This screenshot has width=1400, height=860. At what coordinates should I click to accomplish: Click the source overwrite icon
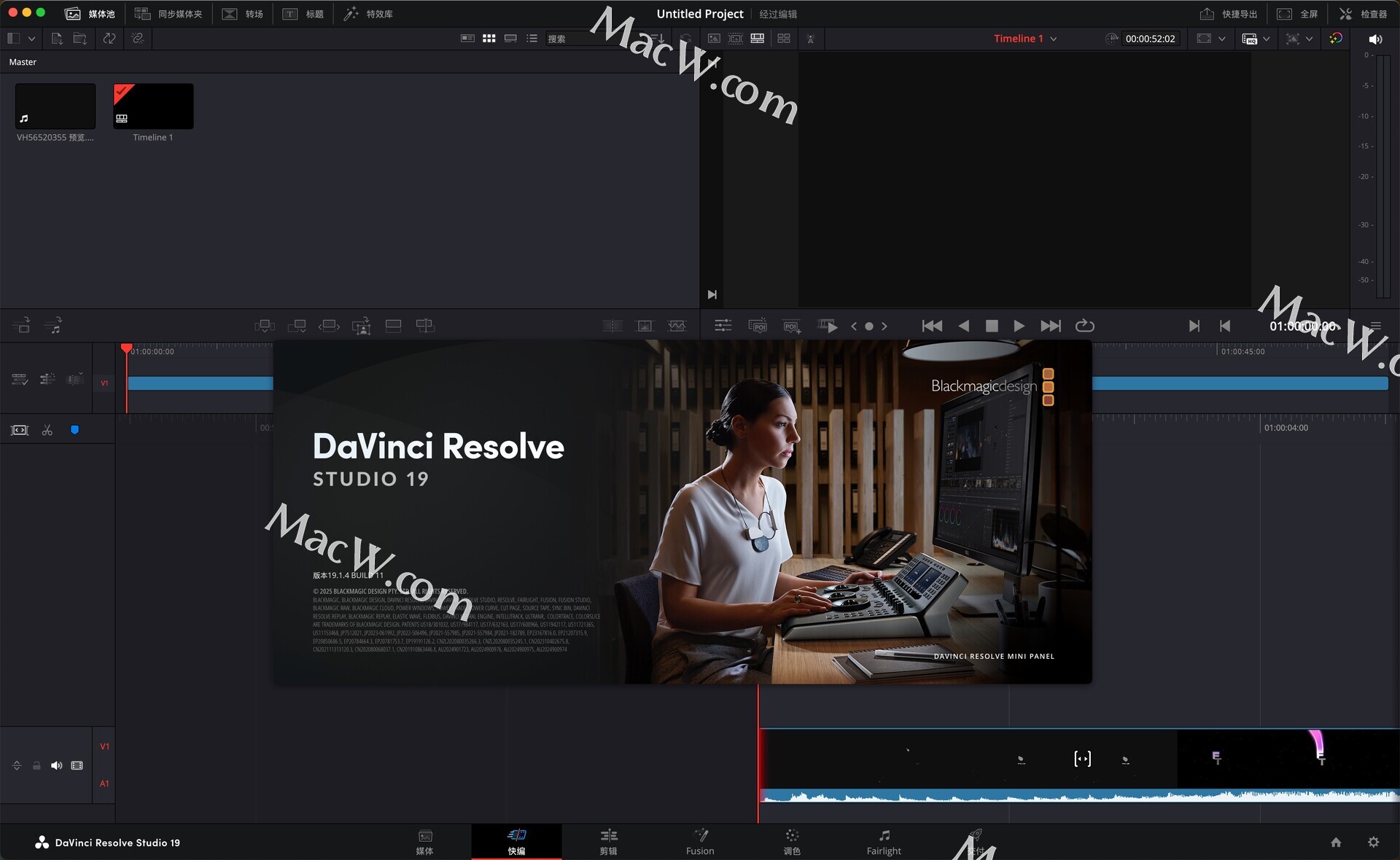coord(425,326)
